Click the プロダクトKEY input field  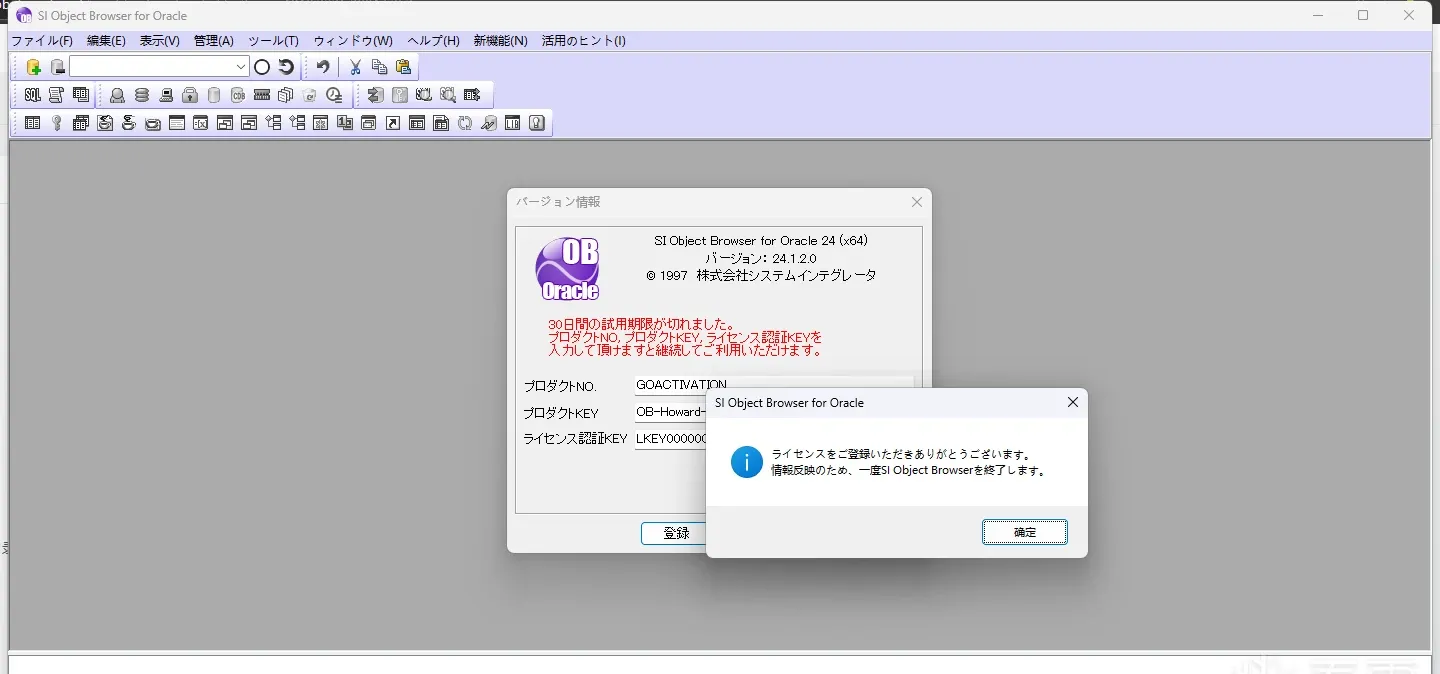[x=670, y=412]
